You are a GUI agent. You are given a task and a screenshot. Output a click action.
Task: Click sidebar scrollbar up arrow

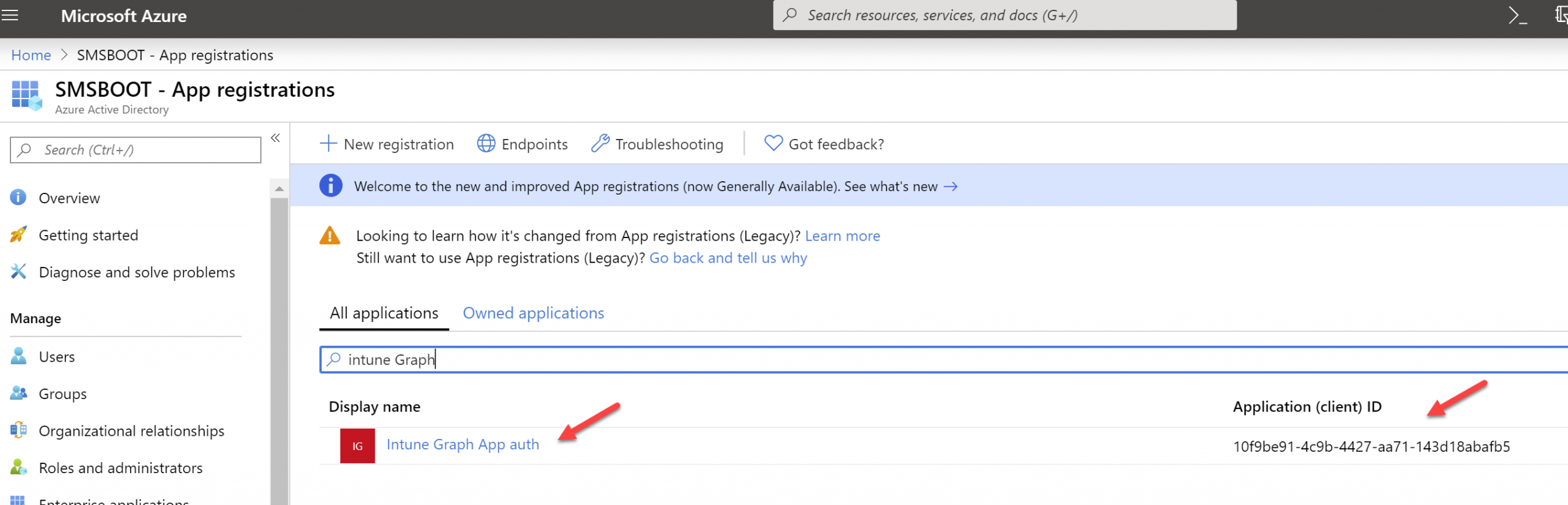(x=279, y=189)
